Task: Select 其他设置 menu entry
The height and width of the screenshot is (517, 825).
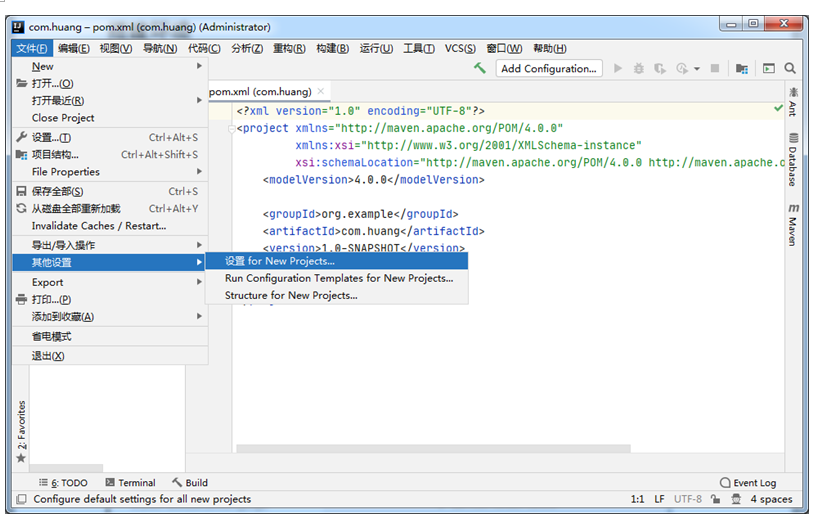Action: [110, 262]
